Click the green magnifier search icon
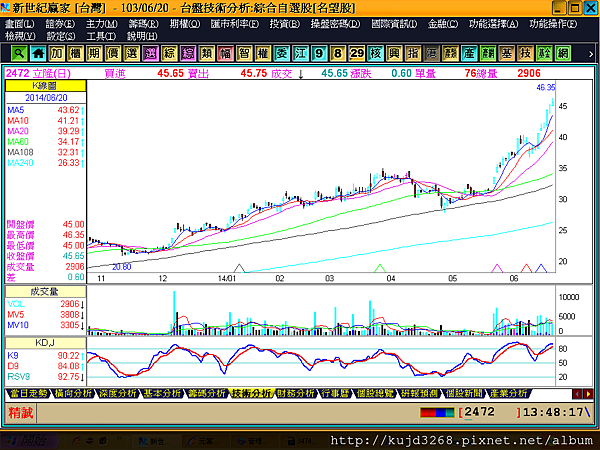The height and width of the screenshot is (450, 600). click(19, 53)
